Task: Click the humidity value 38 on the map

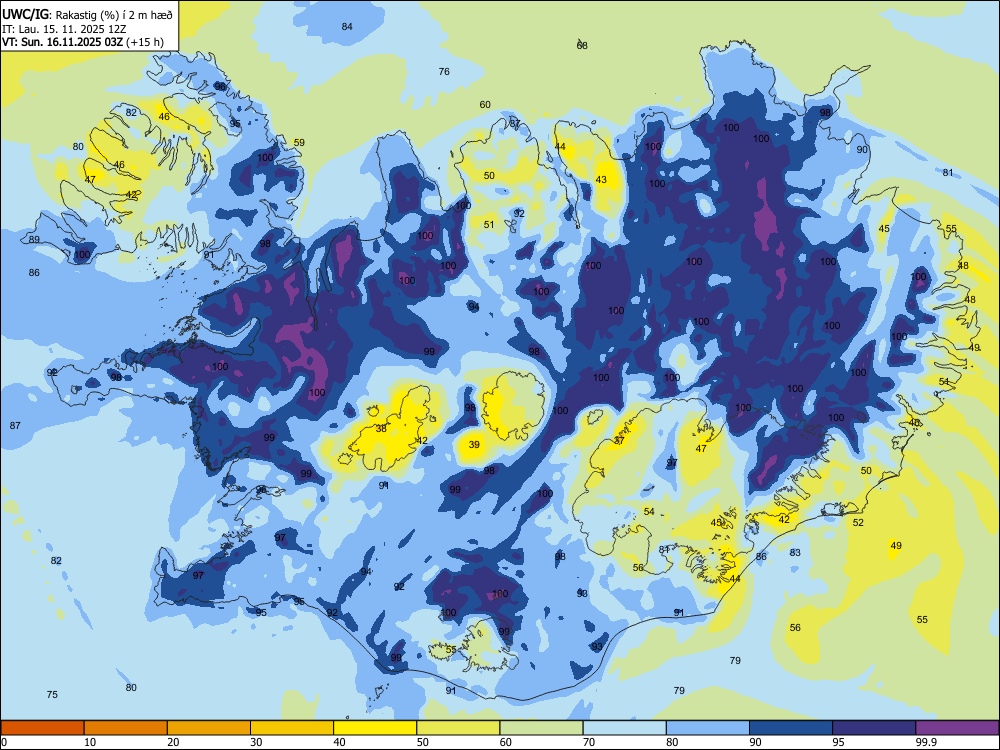Action: click(x=381, y=429)
